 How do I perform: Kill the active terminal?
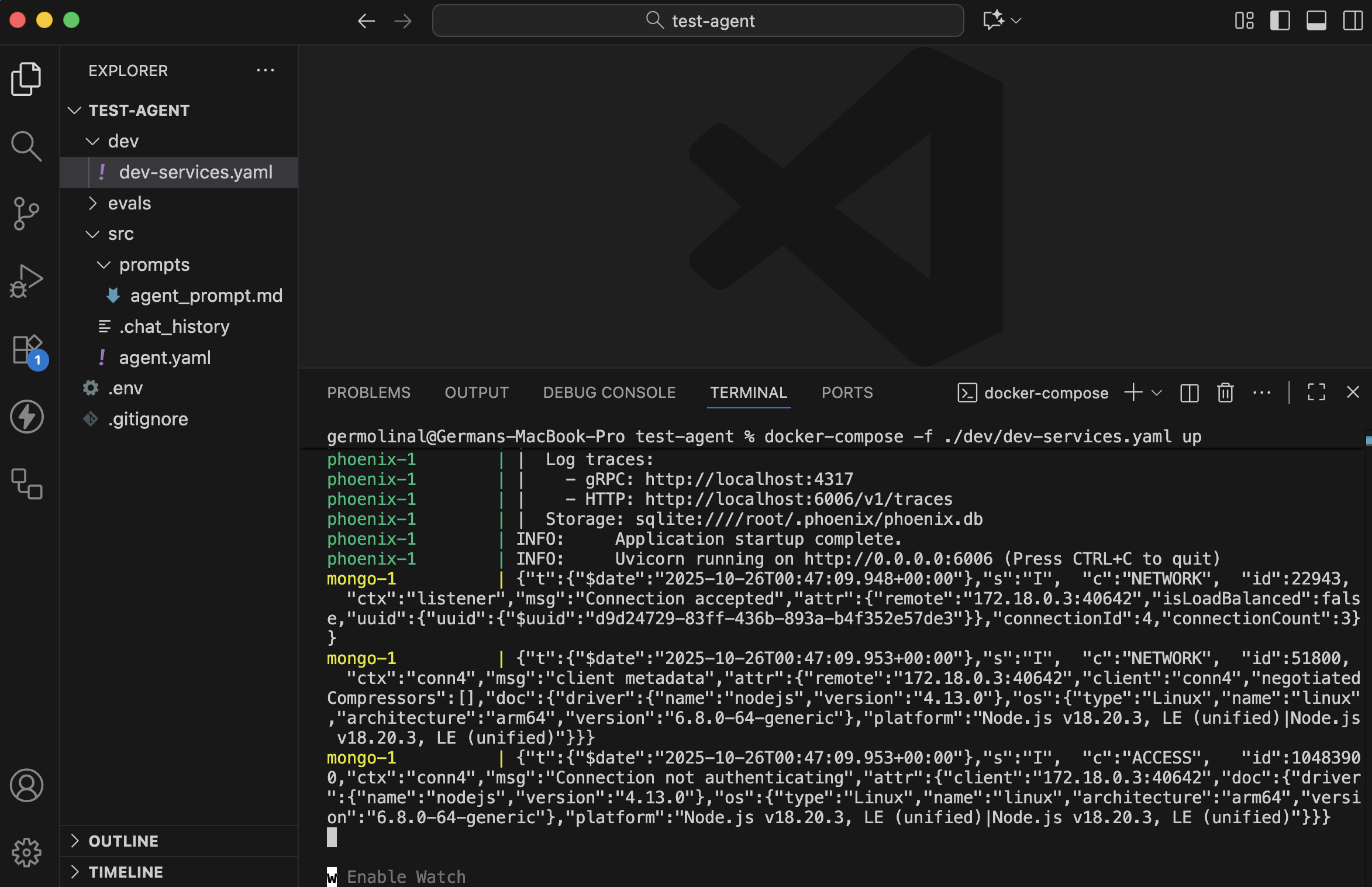(x=1225, y=393)
